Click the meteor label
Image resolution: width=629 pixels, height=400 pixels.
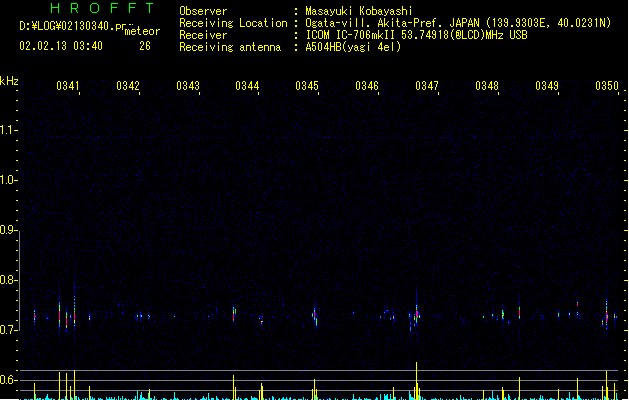142,31
